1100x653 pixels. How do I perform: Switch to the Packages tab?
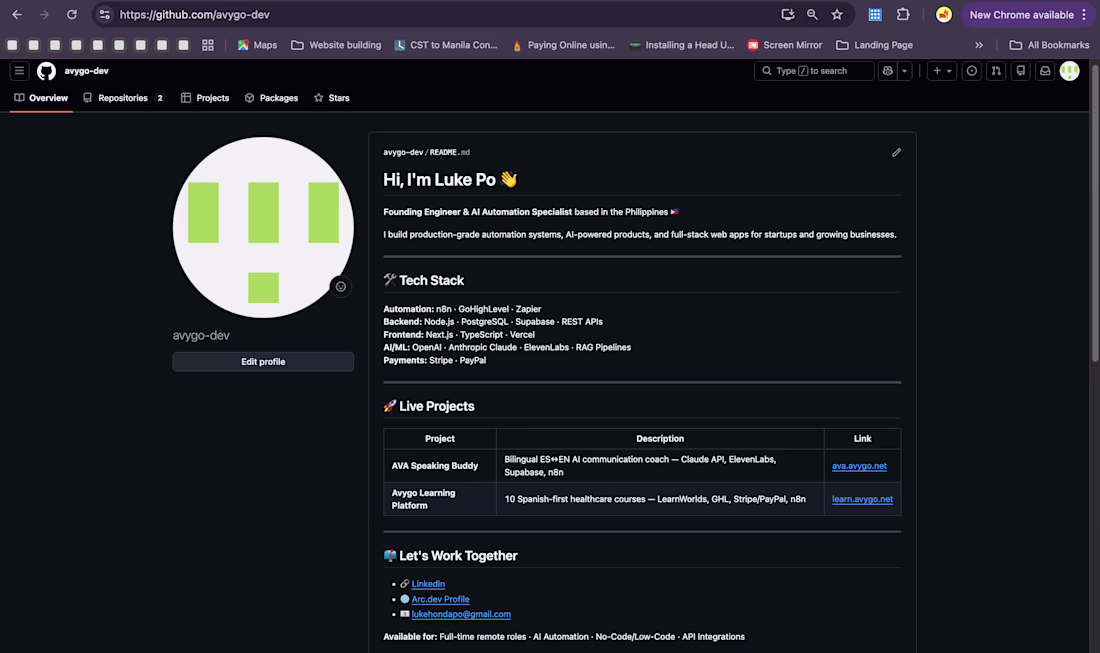pyautogui.click(x=271, y=98)
